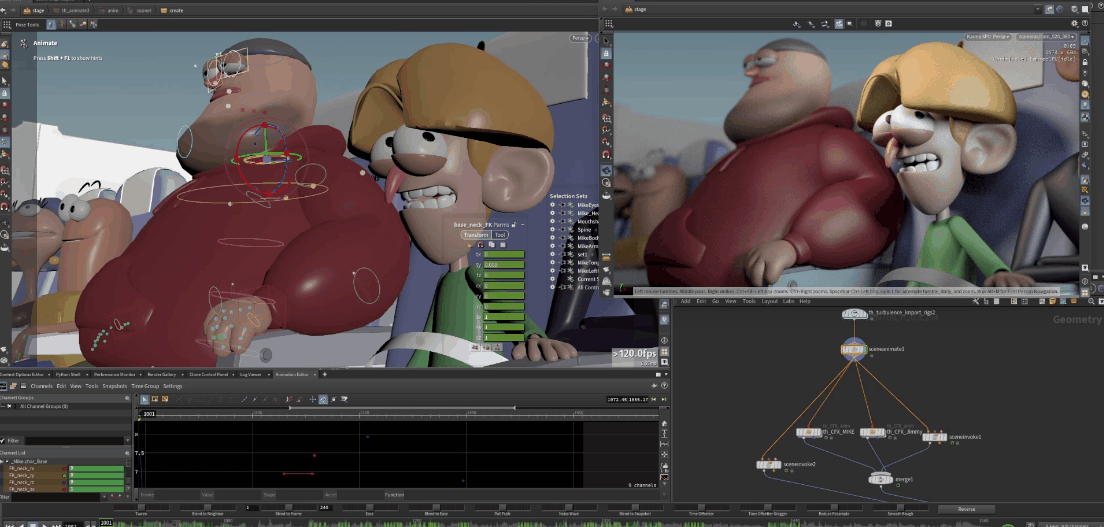Viewport: 1104px width, 527px height.
Task: Click the Reverse button
Action: (966, 509)
